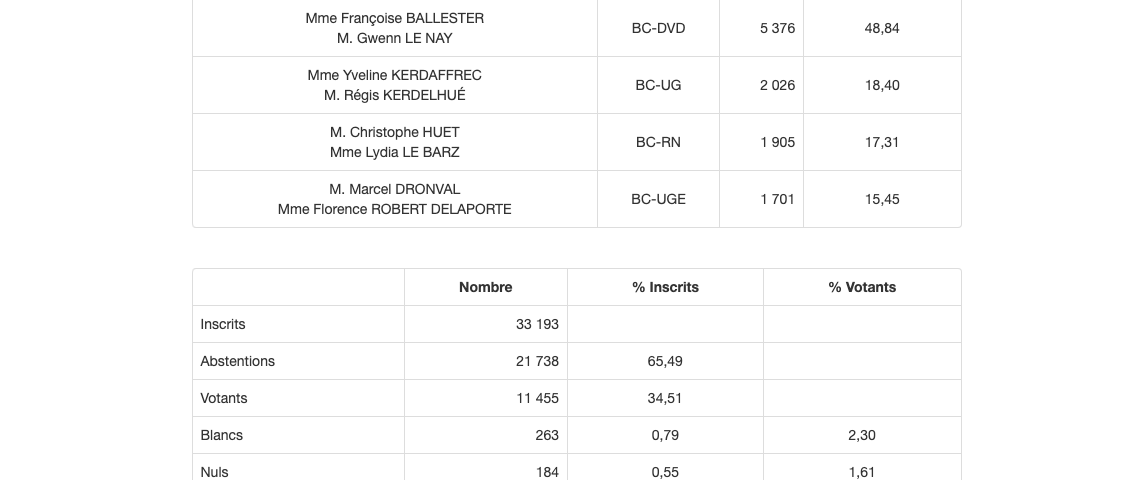
Task: Click the name Mme Yveline KERDAFFREC
Action: click(394, 75)
